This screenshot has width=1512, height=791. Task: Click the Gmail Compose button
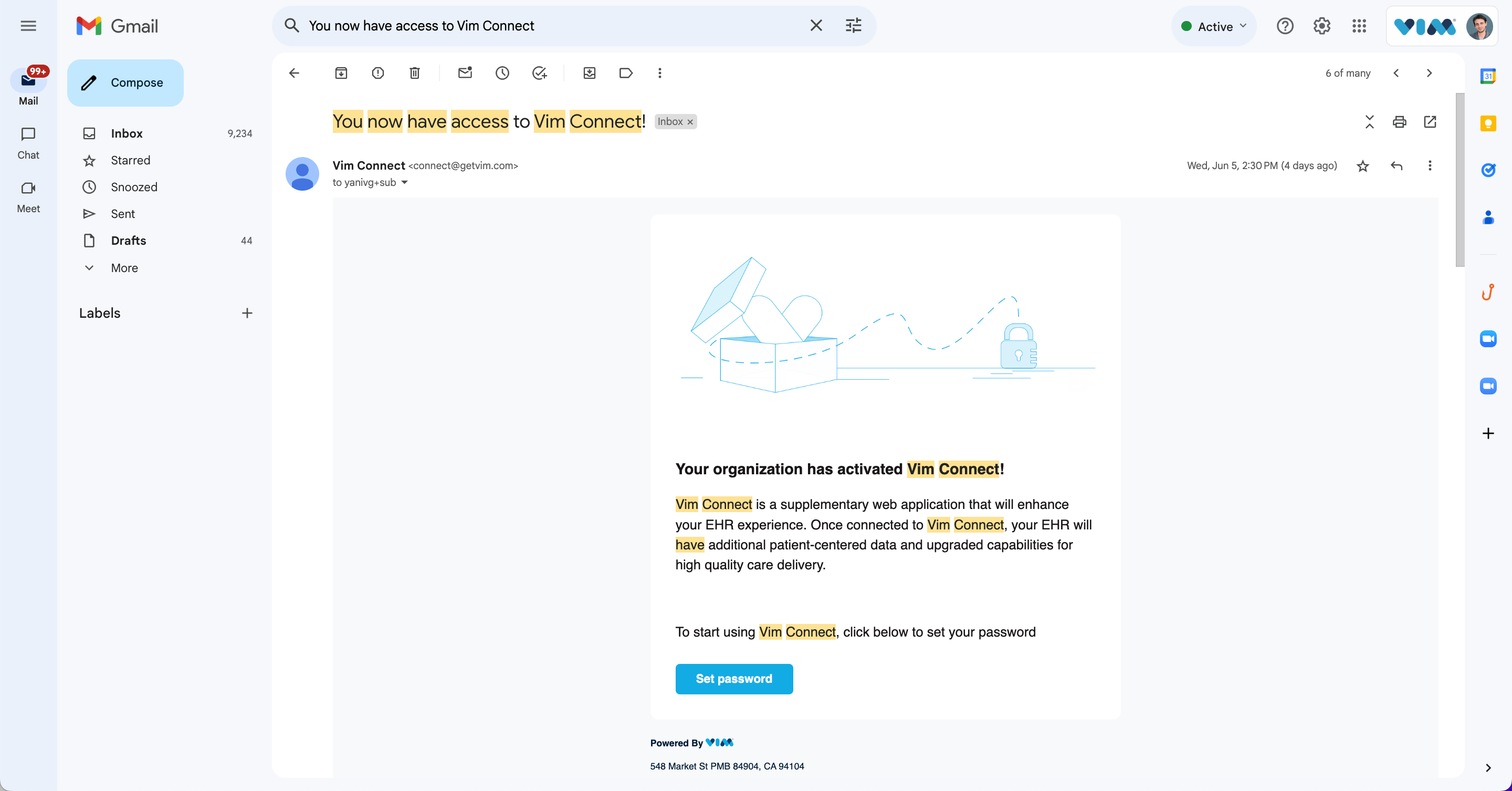(126, 82)
